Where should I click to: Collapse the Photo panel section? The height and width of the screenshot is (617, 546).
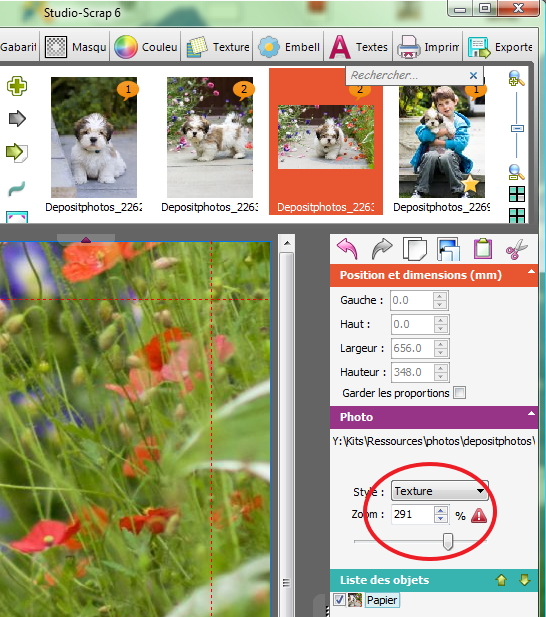coord(531,413)
